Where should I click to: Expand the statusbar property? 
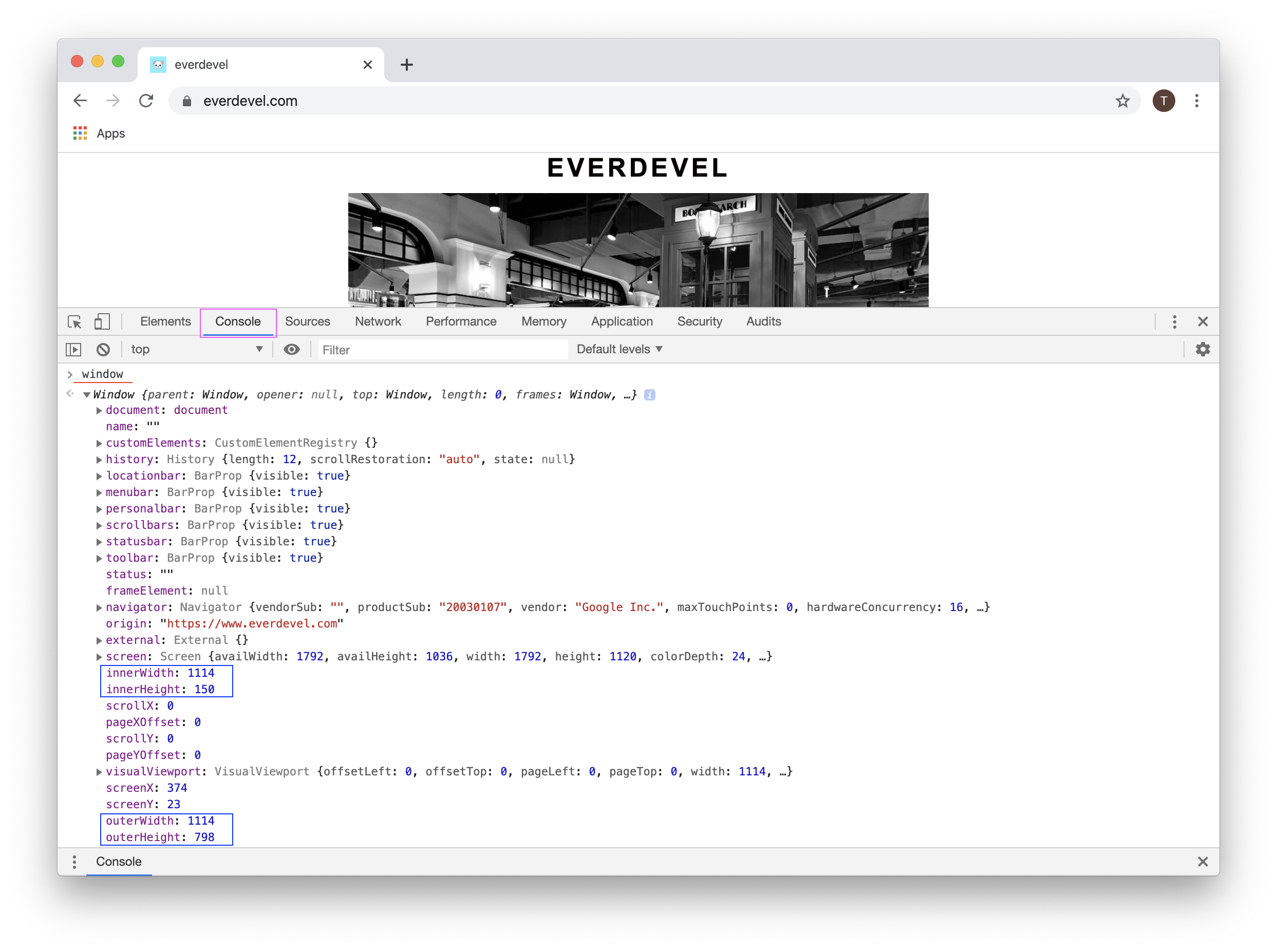coord(99,542)
